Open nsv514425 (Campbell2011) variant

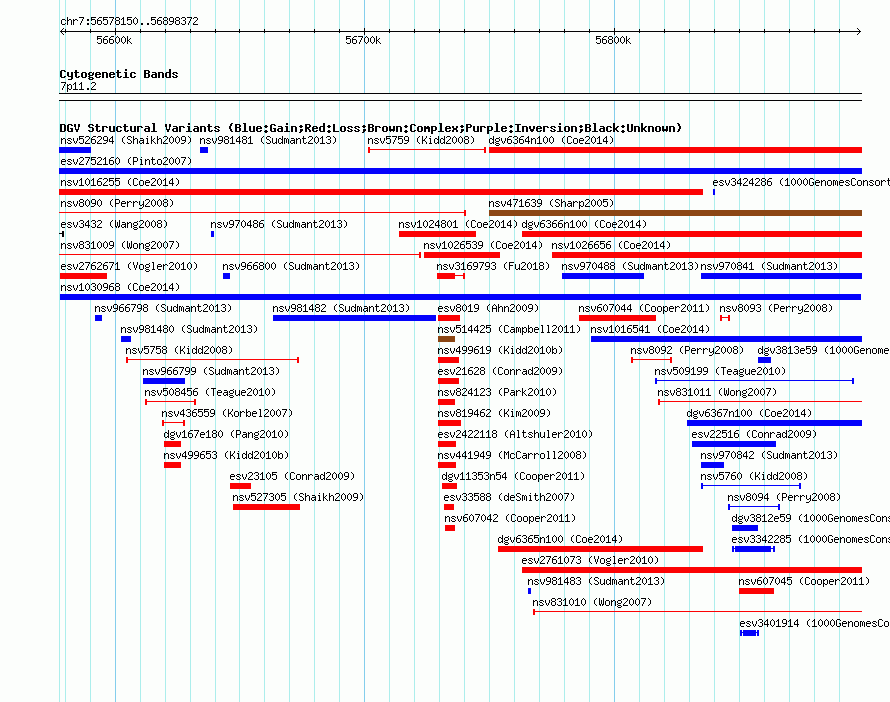(x=509, y=329)
